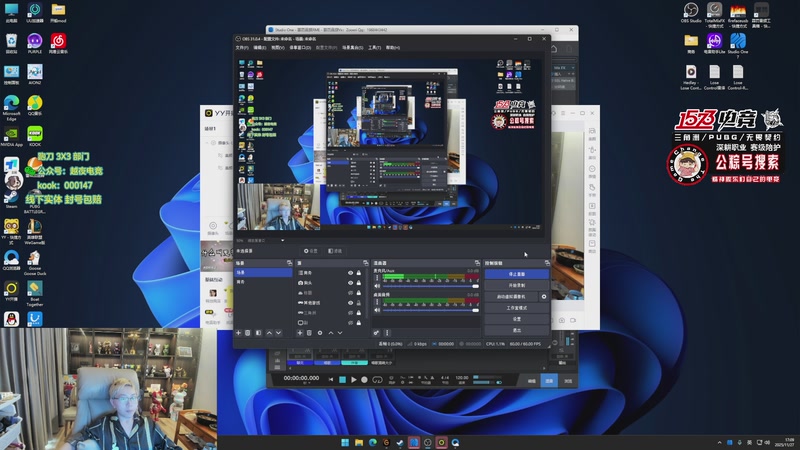Open 麦克风/Aux channel three-dot options
This screenshot has width=800, height=450.
[377, 278]
